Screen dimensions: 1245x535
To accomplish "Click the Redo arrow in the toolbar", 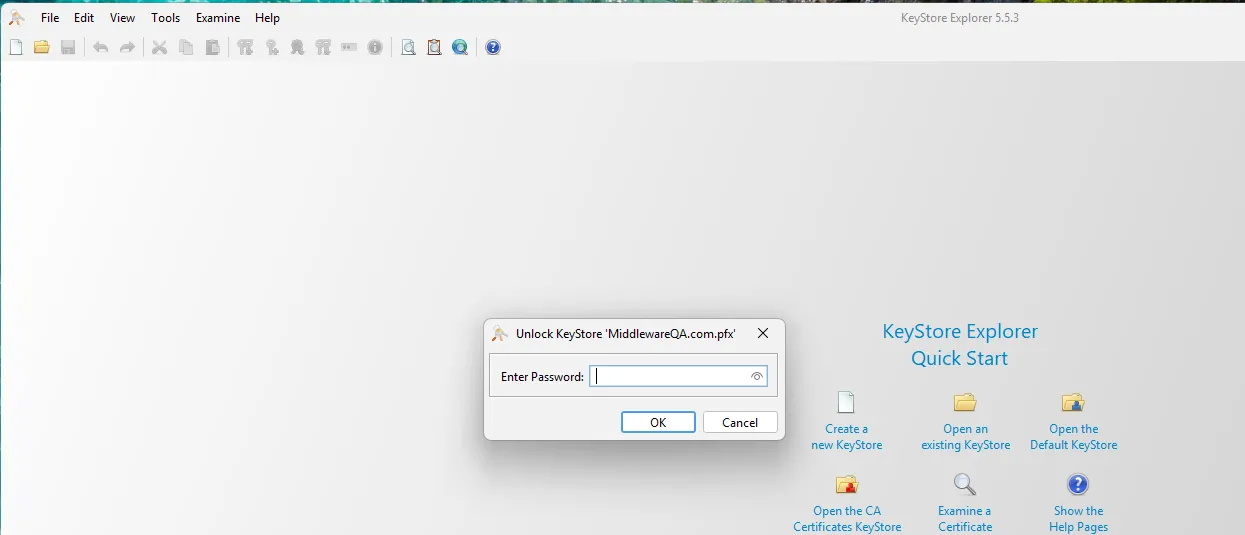I will point(127,47).
